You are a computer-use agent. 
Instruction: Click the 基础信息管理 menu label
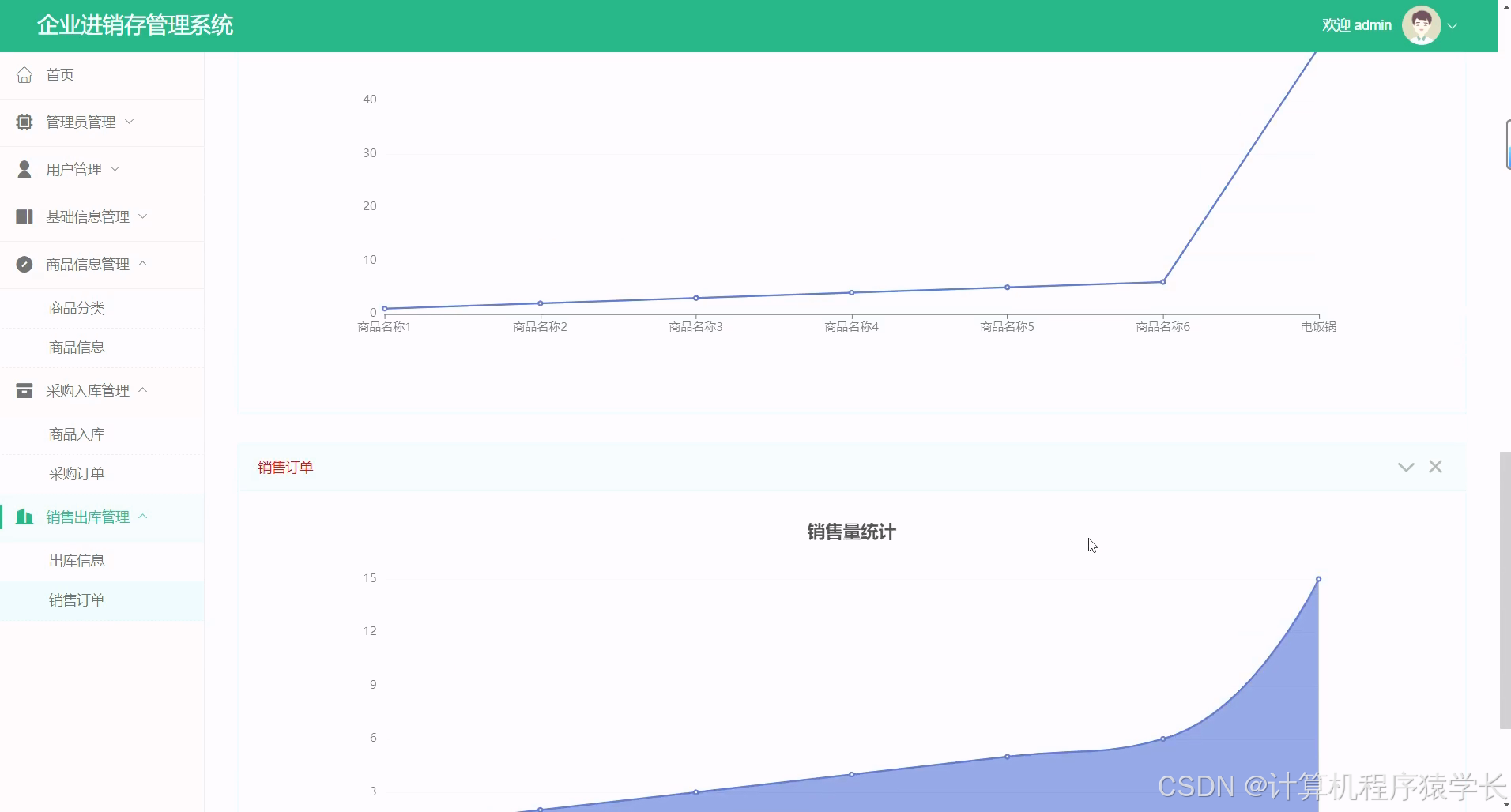[88, 217]
